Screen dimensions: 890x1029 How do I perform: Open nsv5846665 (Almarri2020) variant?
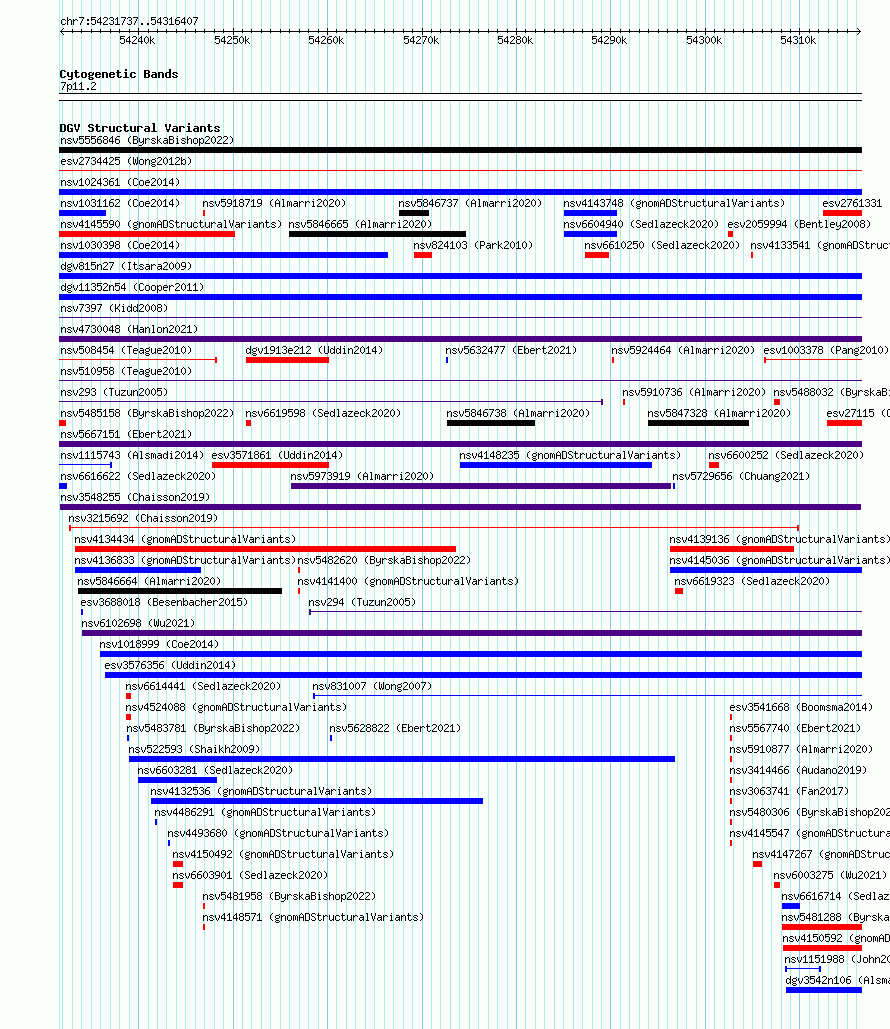[x=360, y=224]
